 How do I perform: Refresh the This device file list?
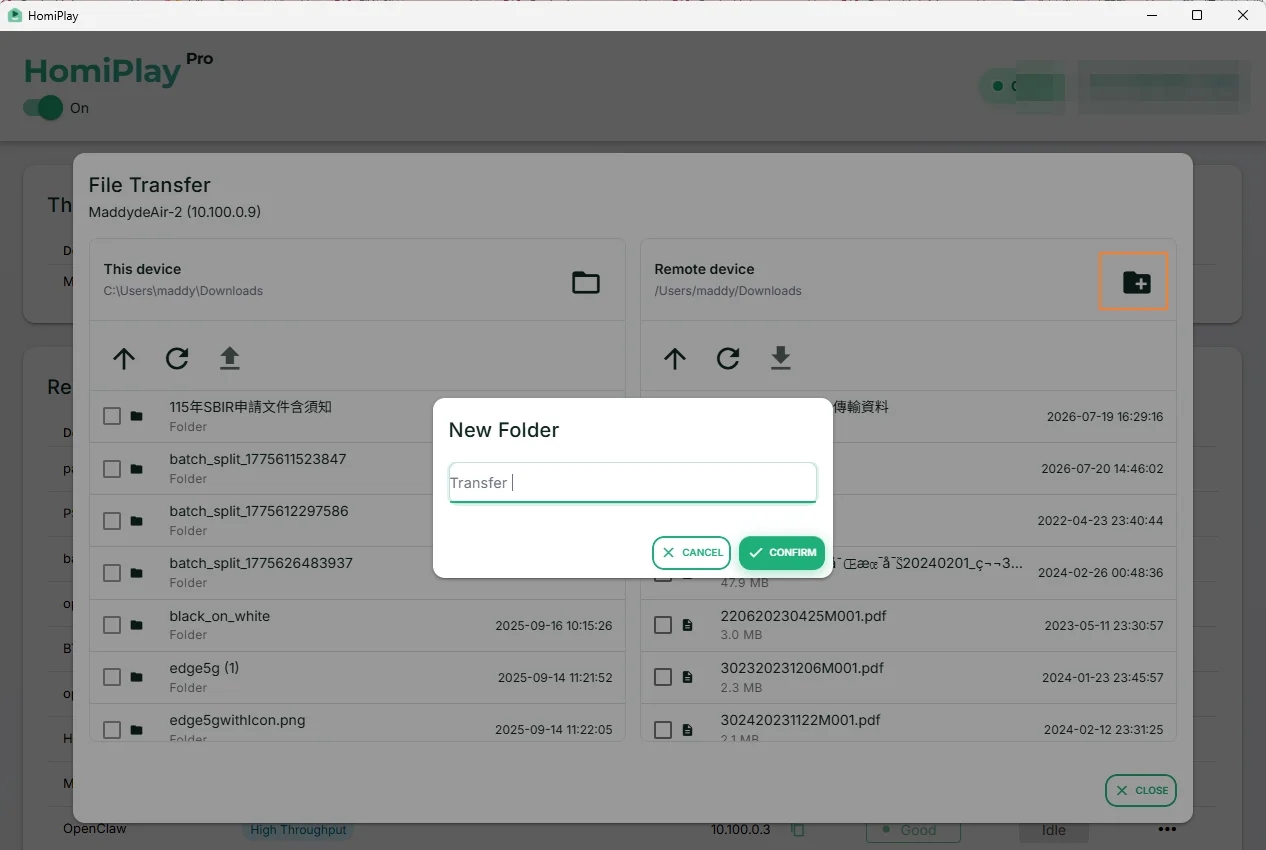(x=177, y=358)
